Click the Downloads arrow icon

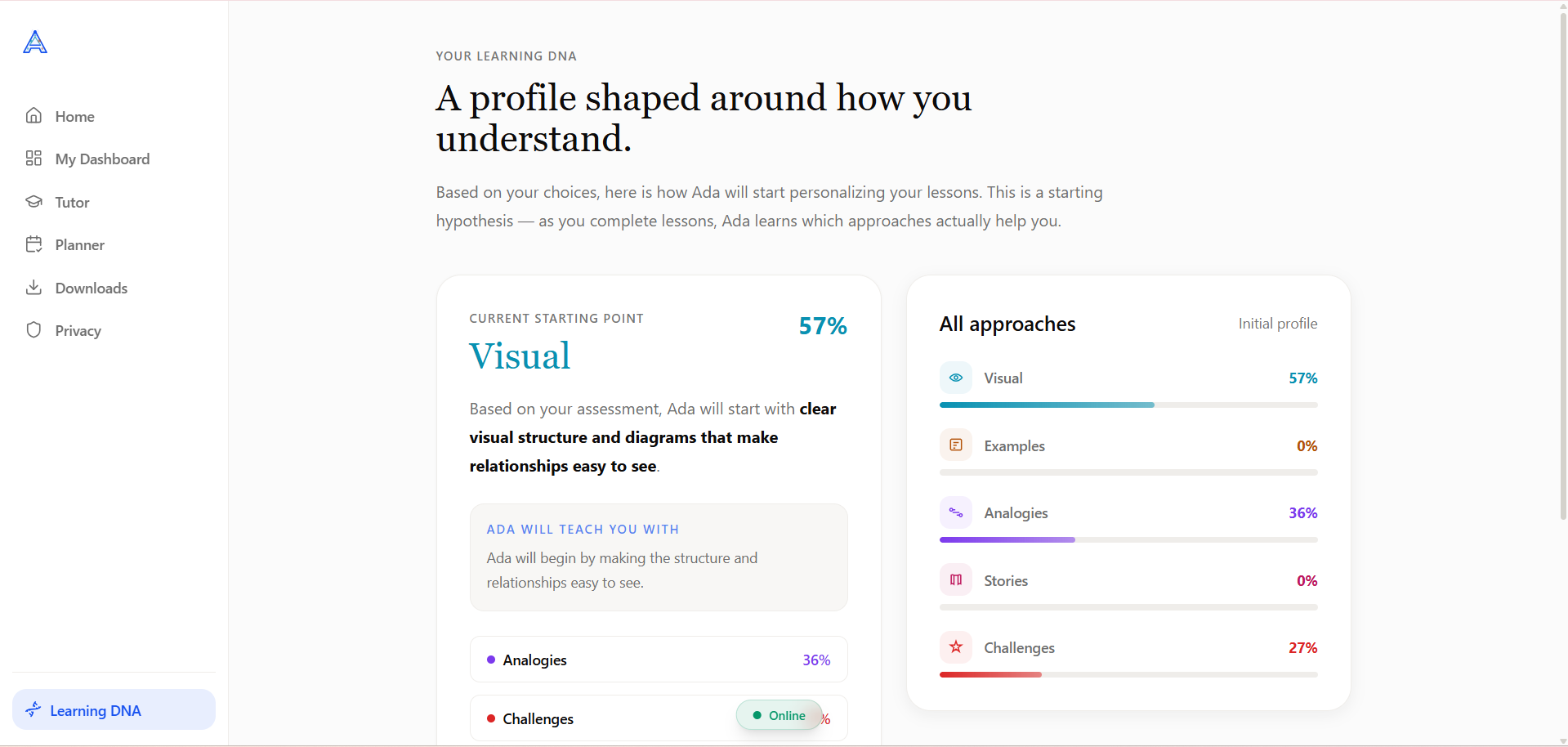(x=34, y=287)
